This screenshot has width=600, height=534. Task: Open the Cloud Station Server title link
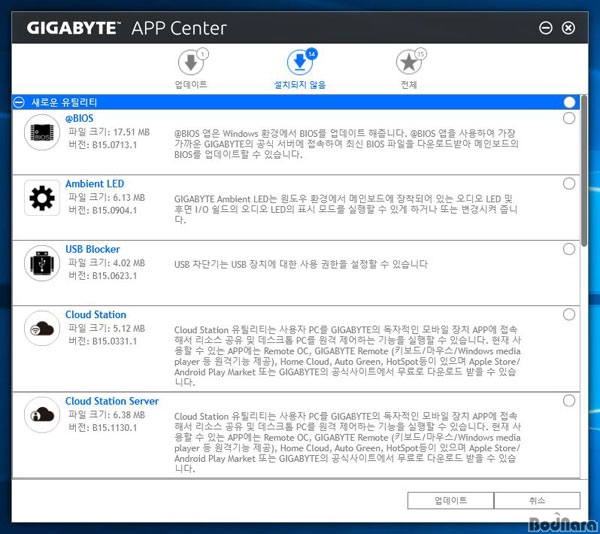point(112,401)
